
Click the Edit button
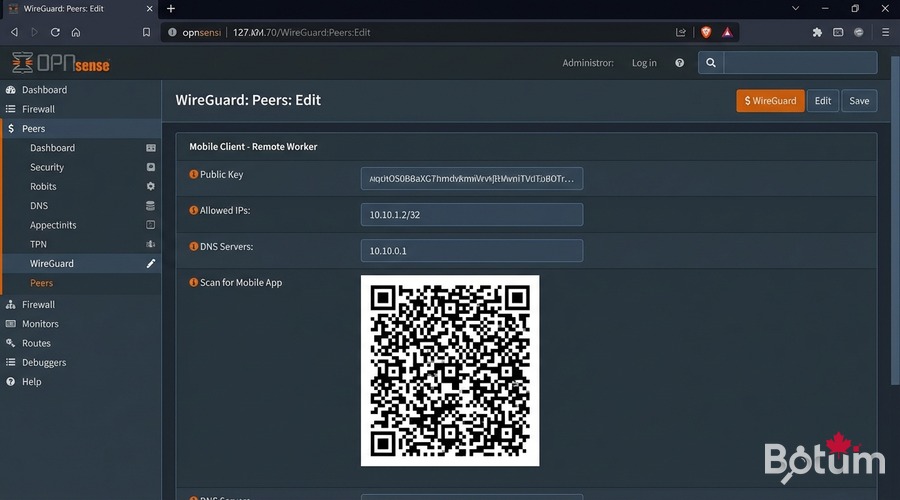click(x=823, y=100)
